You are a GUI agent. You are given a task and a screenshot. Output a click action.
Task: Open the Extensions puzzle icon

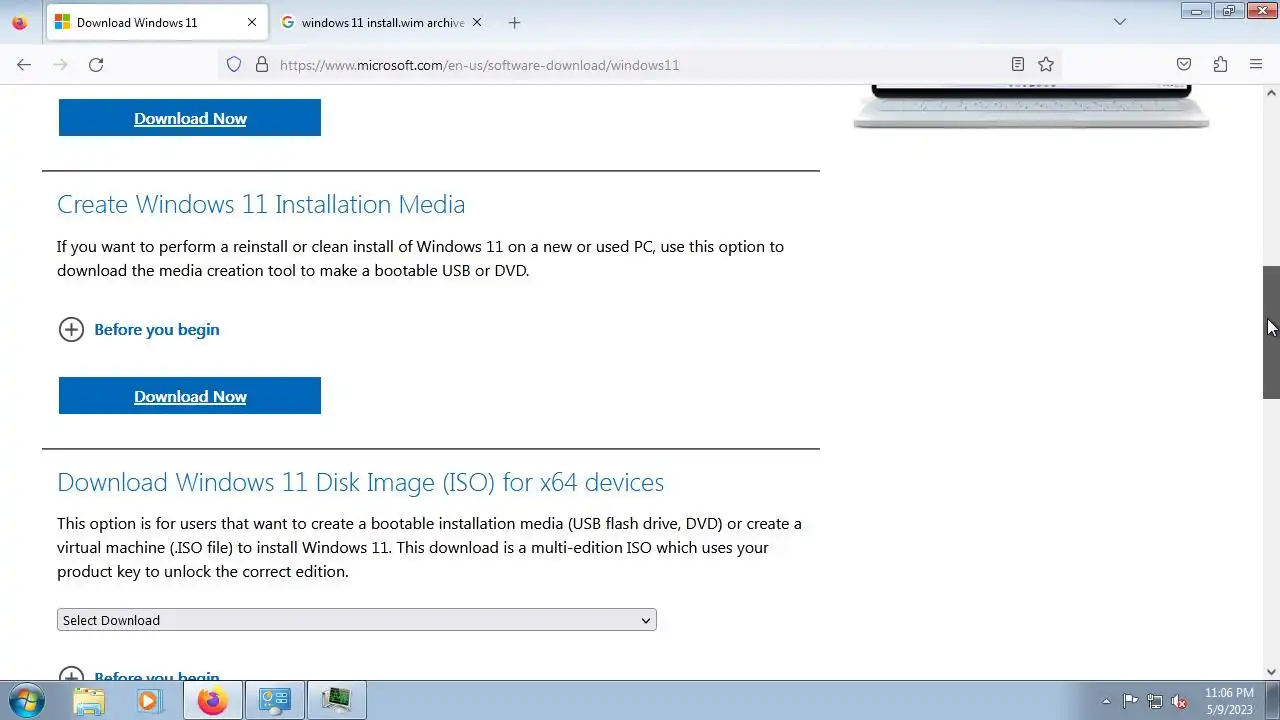[x=1220, y=64]
